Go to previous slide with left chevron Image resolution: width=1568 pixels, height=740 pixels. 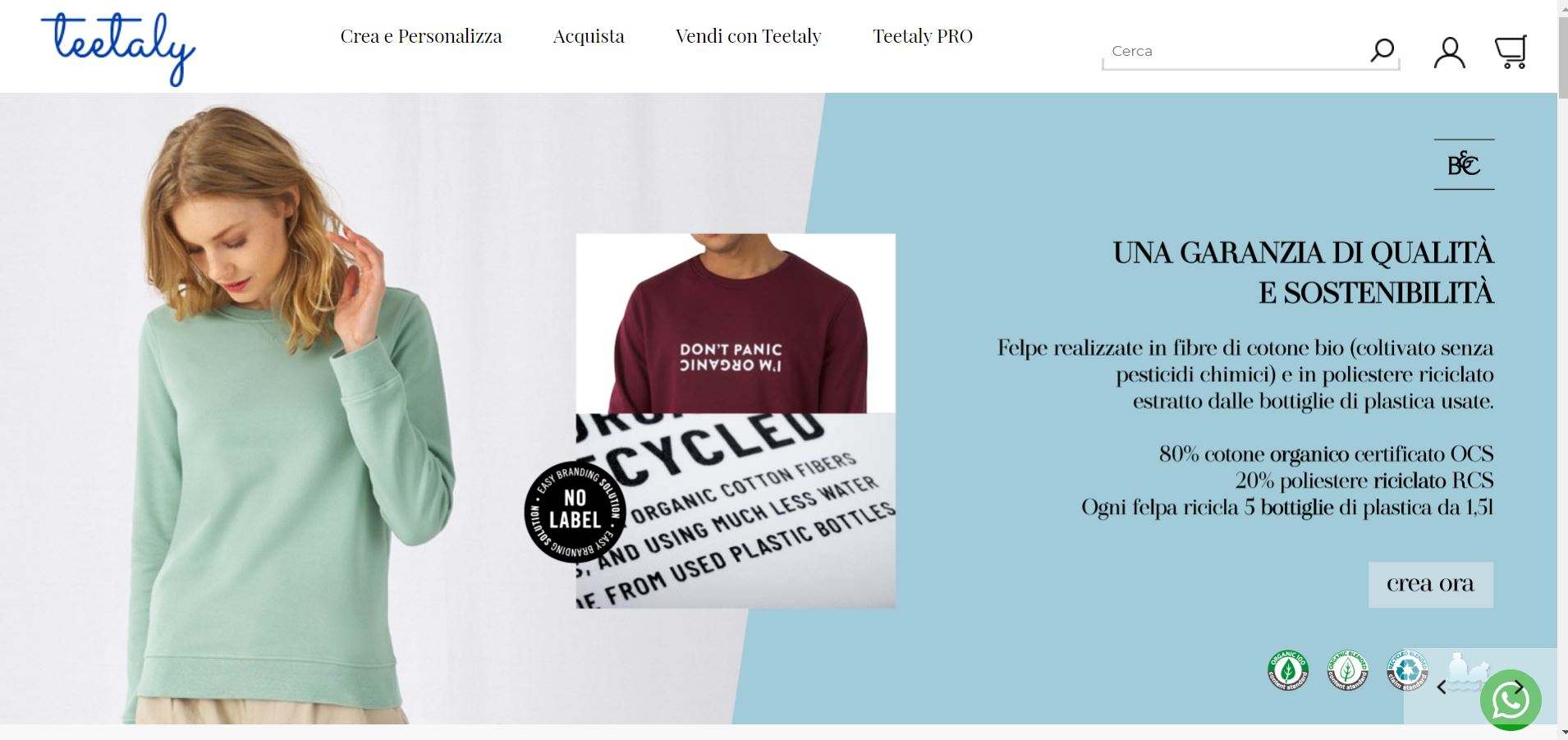pyautogui.click(x=1442, y=687)
